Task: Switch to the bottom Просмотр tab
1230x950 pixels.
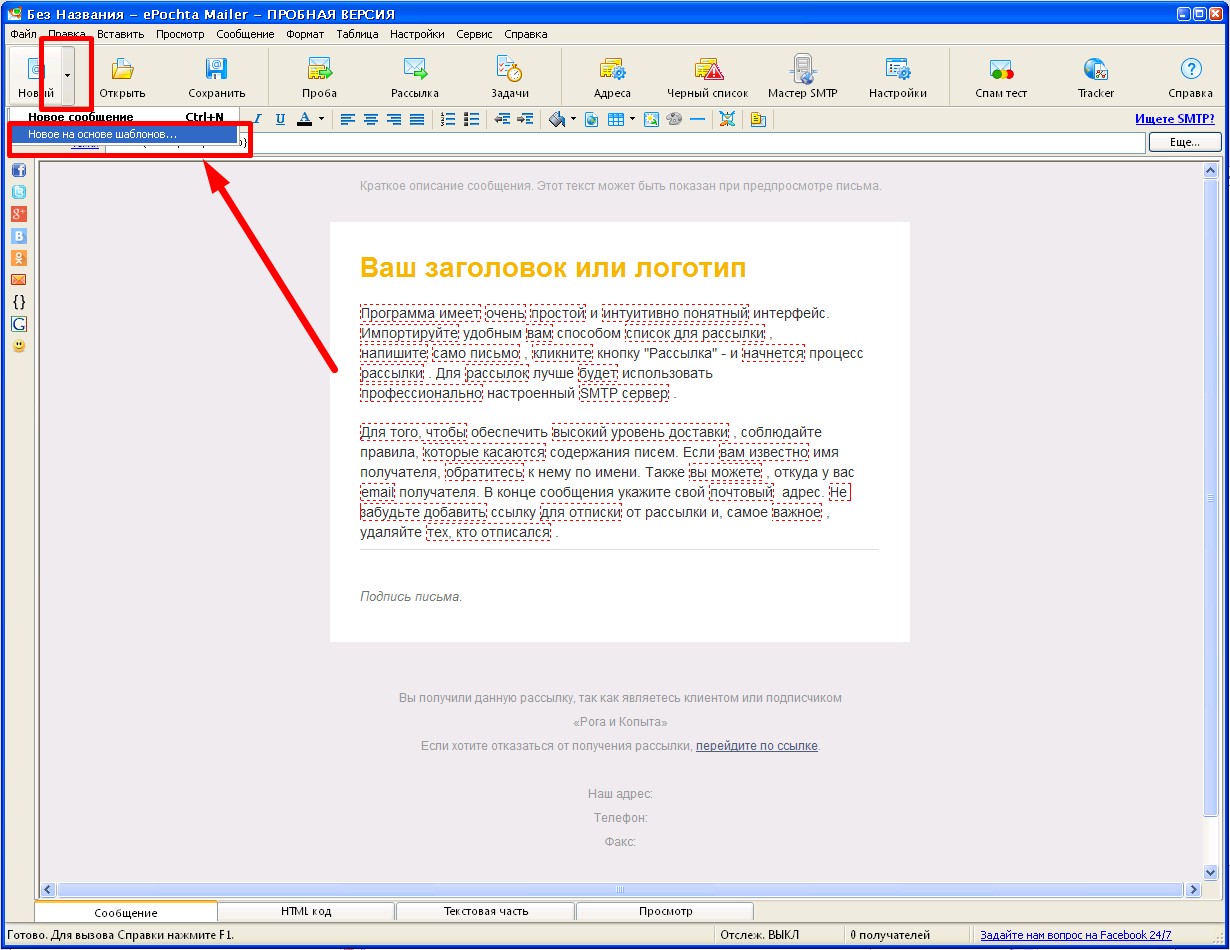Action: (665, 911)
